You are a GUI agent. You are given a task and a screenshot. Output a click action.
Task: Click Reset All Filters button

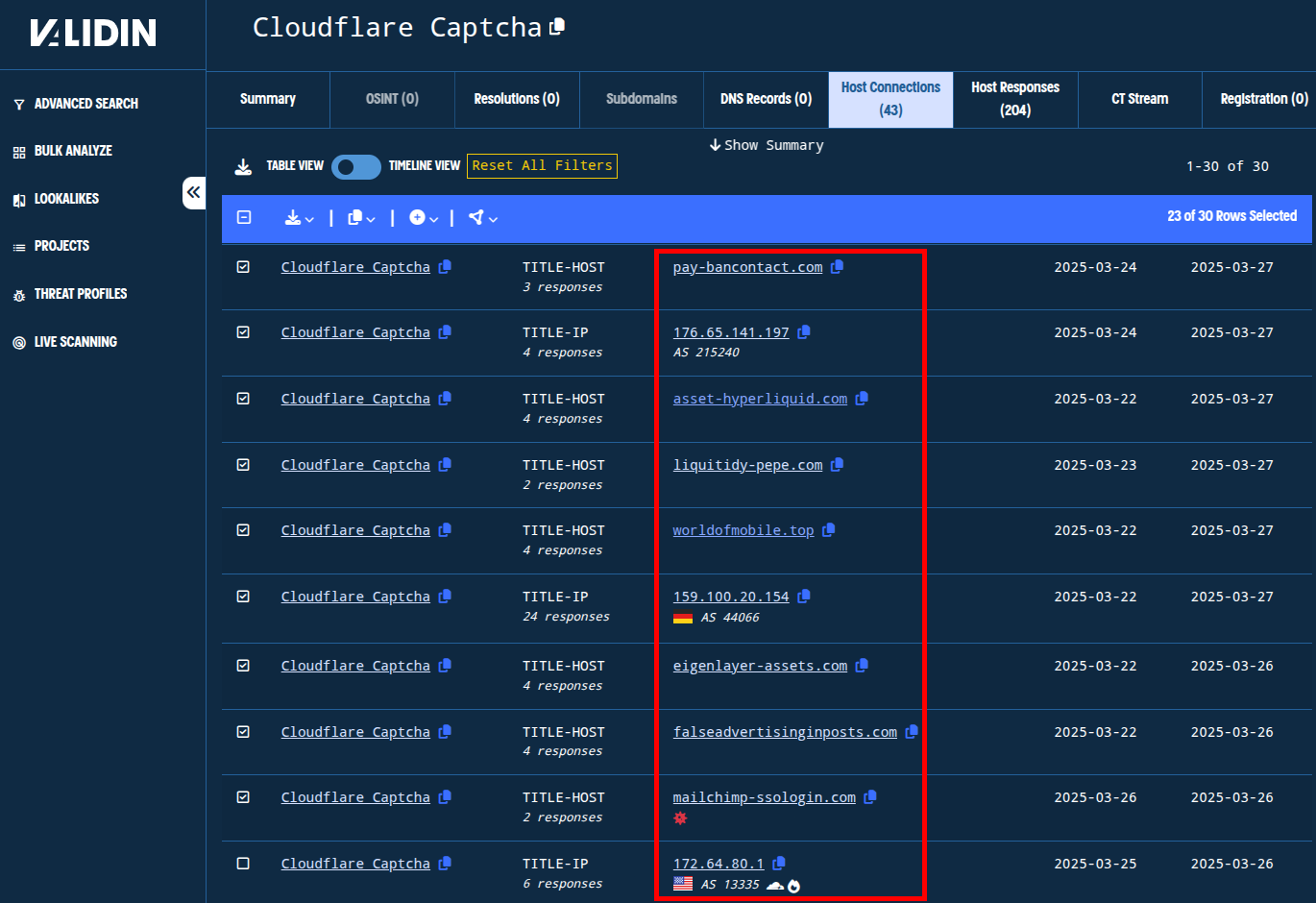[542, 166]
